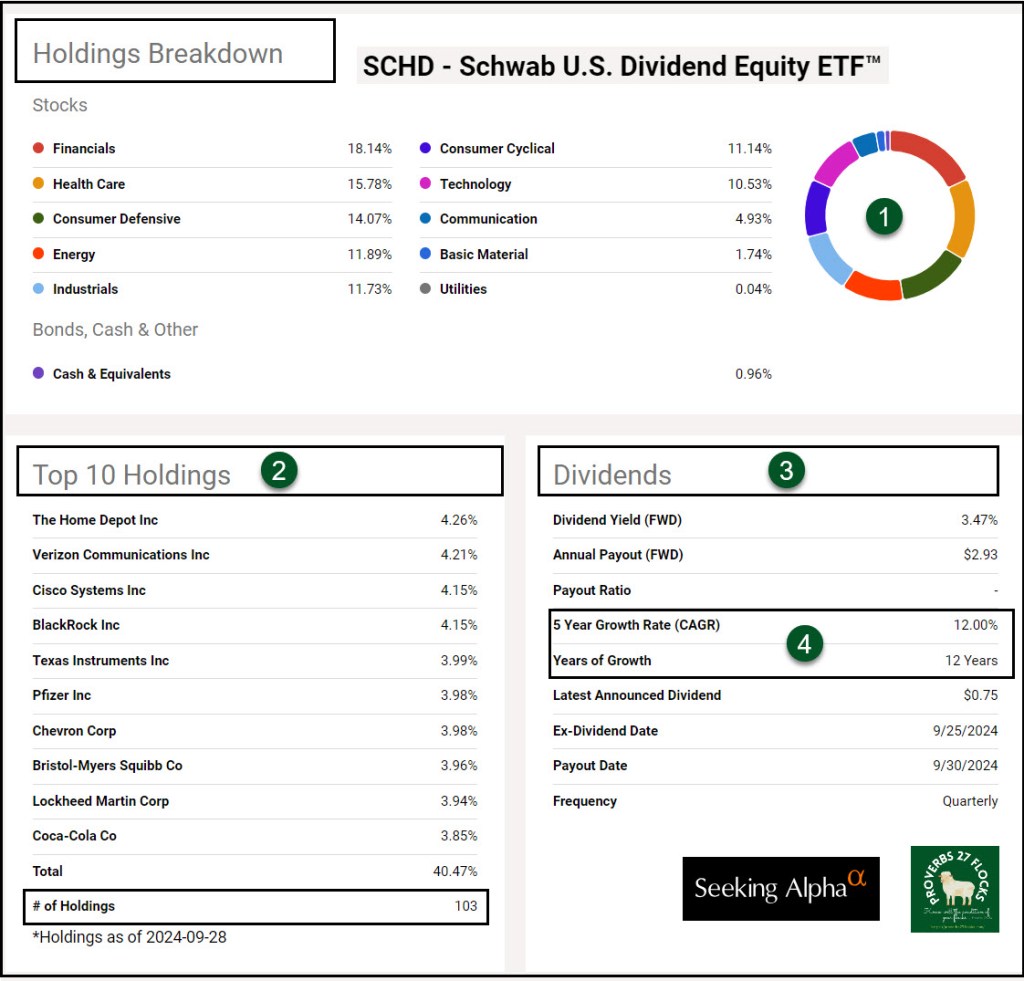
Task: Select the # of Holdings row
Action: click(255, 907)
